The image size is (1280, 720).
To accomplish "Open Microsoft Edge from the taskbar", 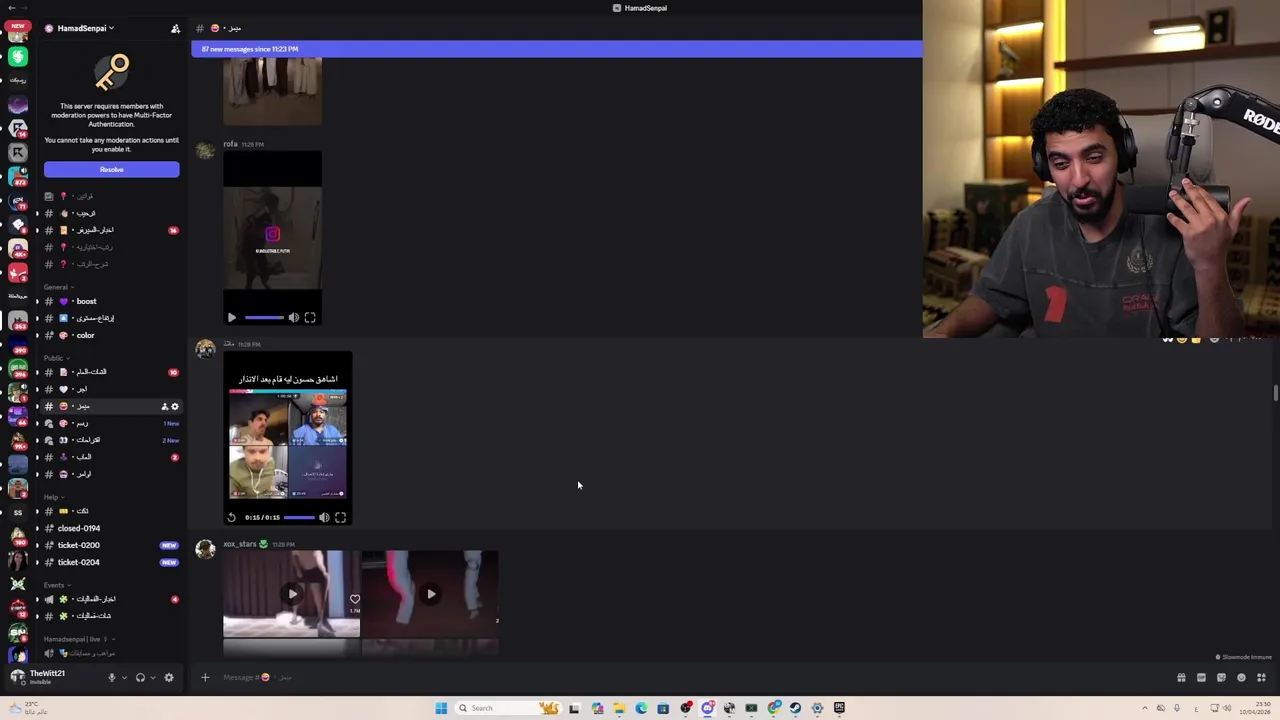I will pyautogui.click(x=641, y=708).
